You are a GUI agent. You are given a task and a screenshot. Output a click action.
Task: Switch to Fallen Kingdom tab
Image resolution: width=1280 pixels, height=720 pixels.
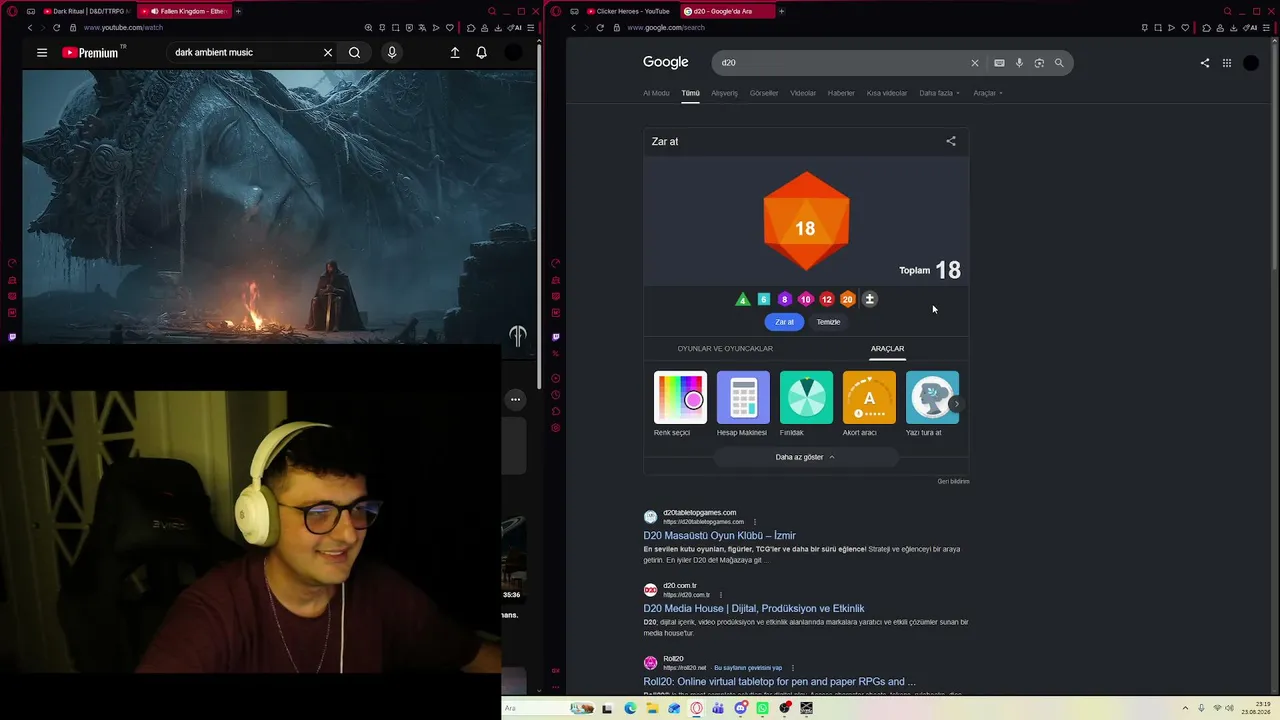click(183, 11)
